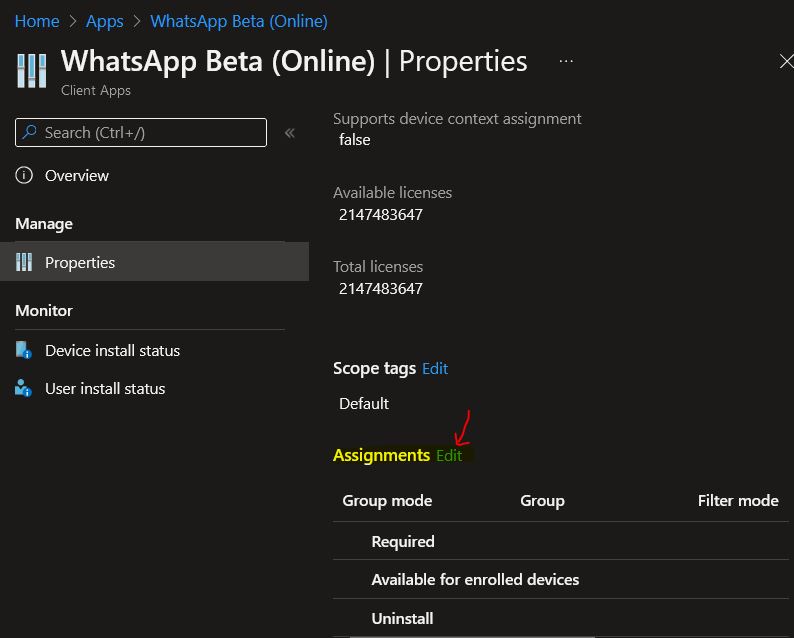794x638 pixels.
Task: Click the Default scope tag value
Action: tap(364, 404)
